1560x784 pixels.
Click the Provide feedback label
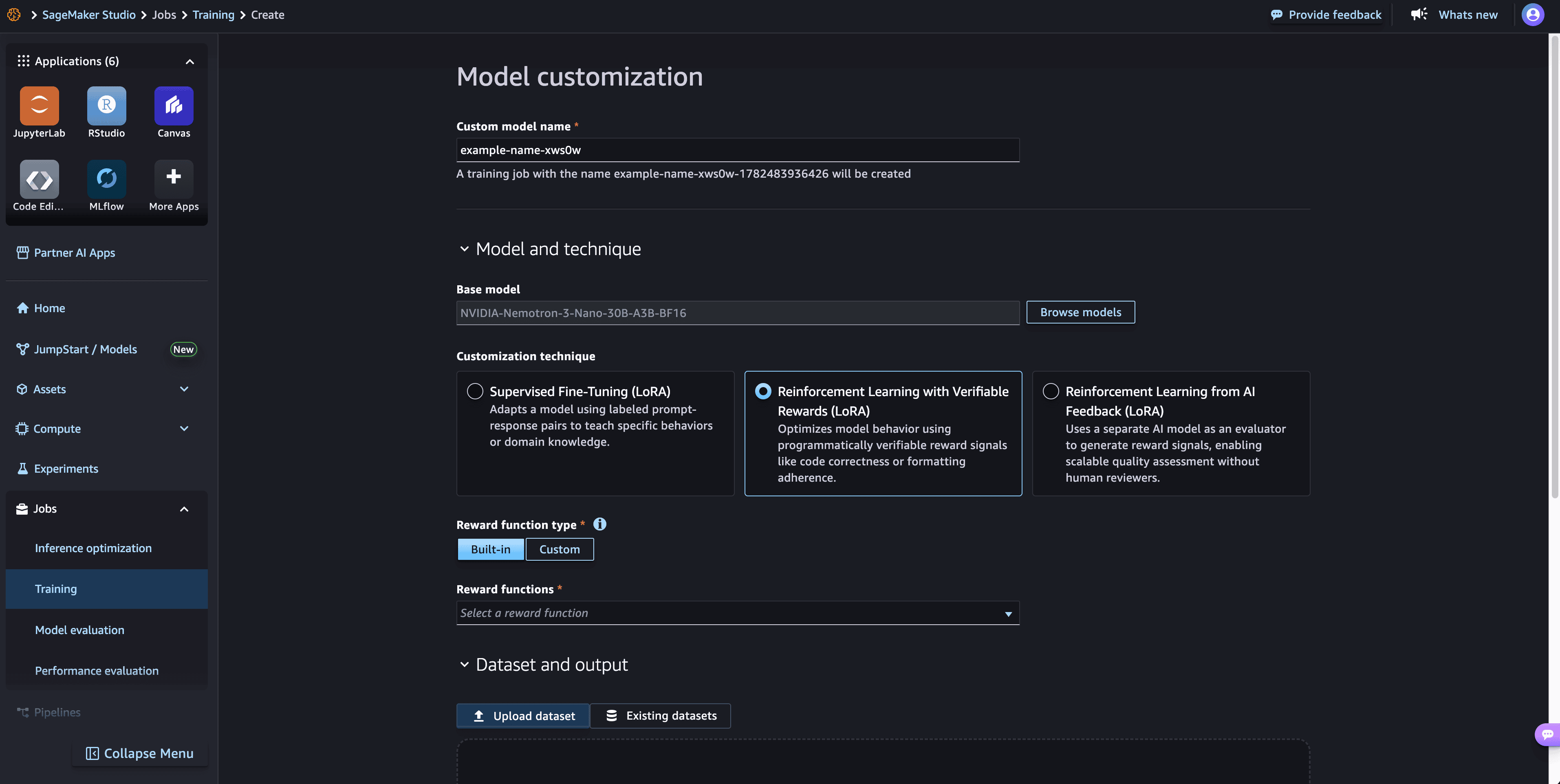tap(1335, 15)
